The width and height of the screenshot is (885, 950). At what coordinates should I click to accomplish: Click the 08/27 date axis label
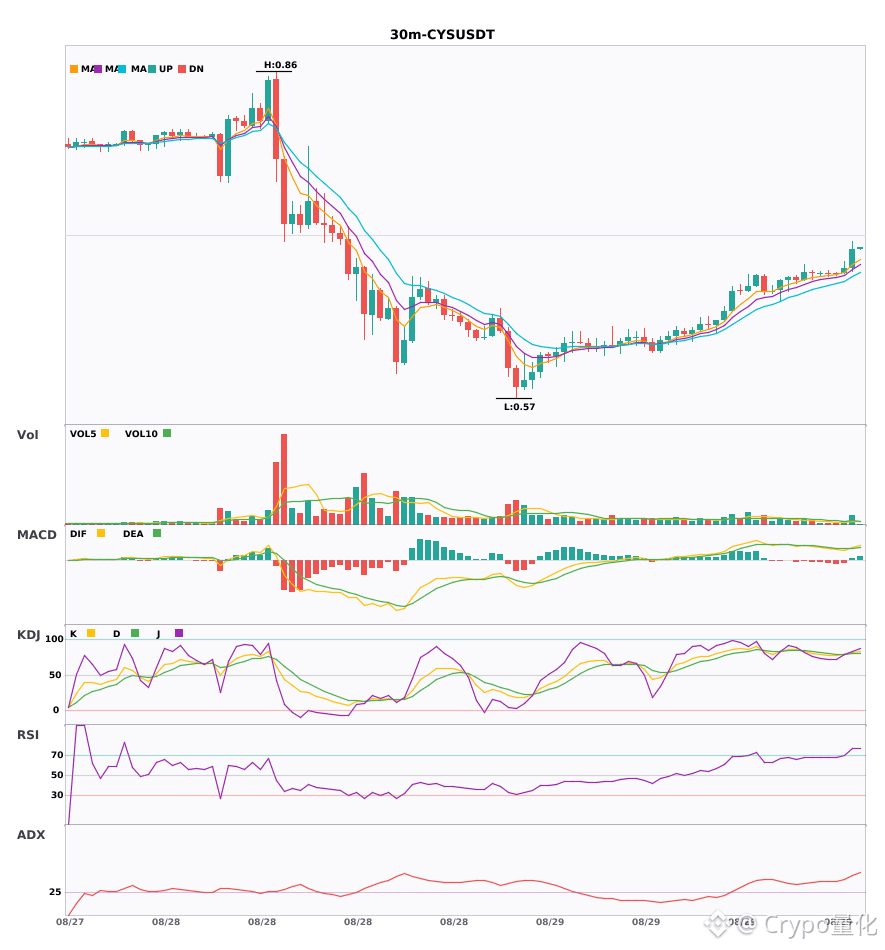pos(70,922)
